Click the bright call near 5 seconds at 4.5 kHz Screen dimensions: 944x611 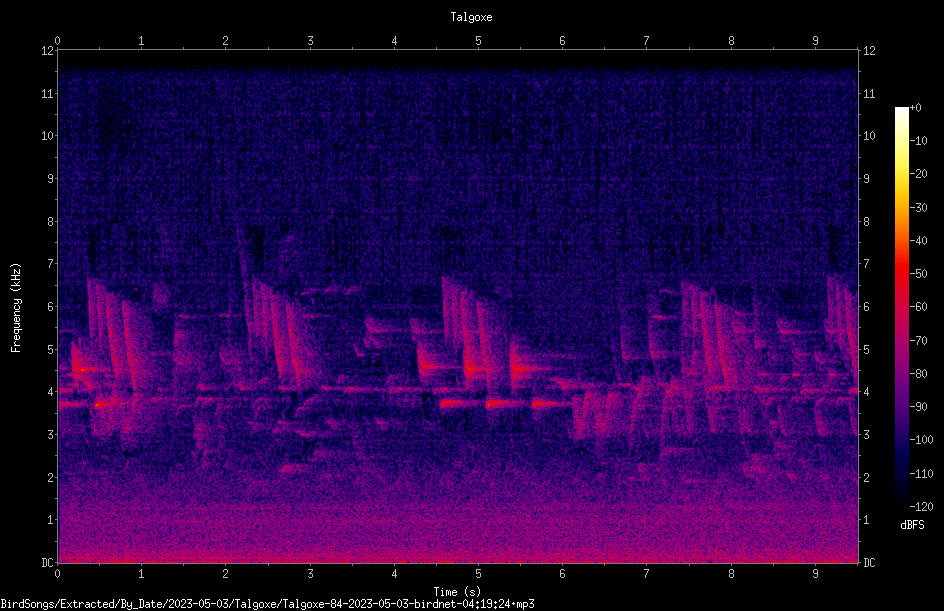pyautogui.click(x=475, y=368)
